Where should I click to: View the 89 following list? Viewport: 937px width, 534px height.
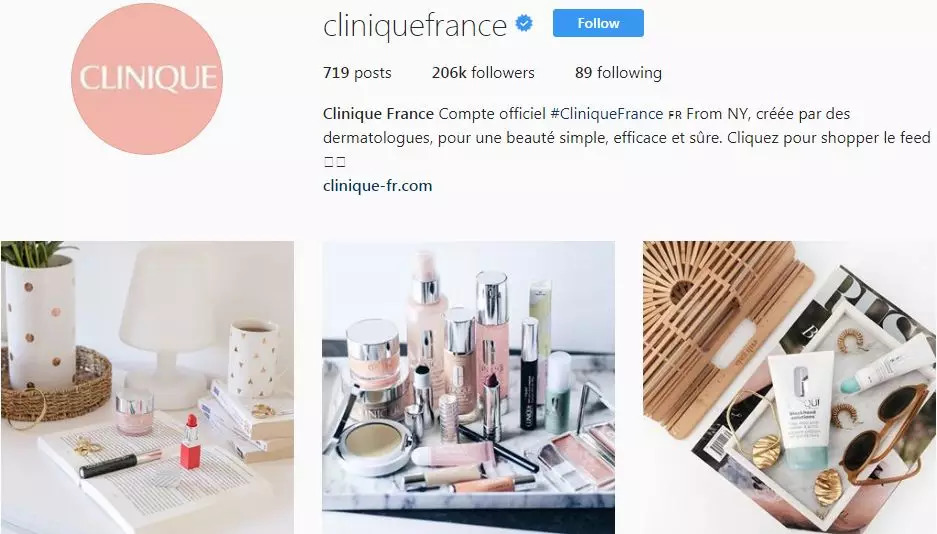[618, 73]
